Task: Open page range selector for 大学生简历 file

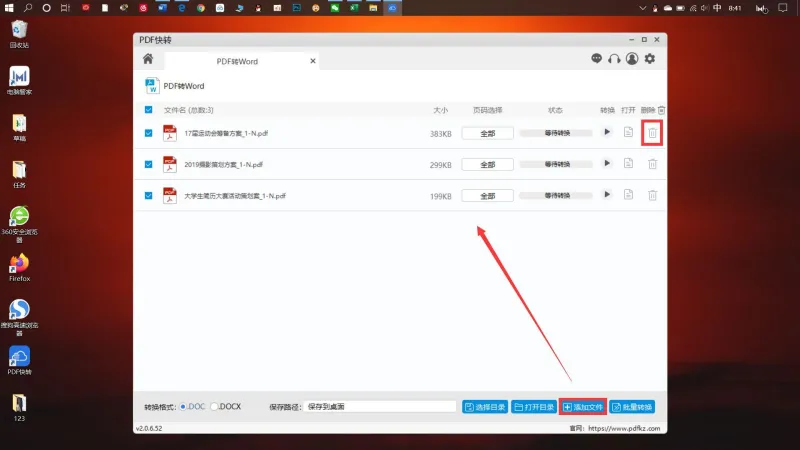Action: tap(487, 196)
